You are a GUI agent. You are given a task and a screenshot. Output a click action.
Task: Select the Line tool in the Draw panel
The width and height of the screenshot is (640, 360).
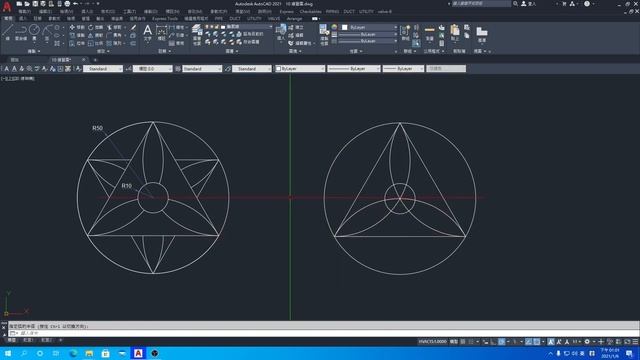[8, 32]
